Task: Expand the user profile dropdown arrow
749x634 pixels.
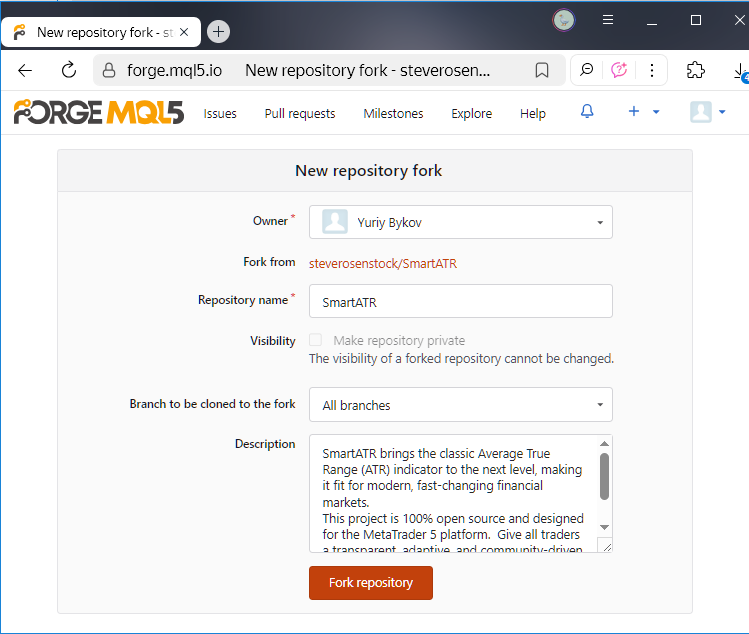Action: [x=722, y=112]
